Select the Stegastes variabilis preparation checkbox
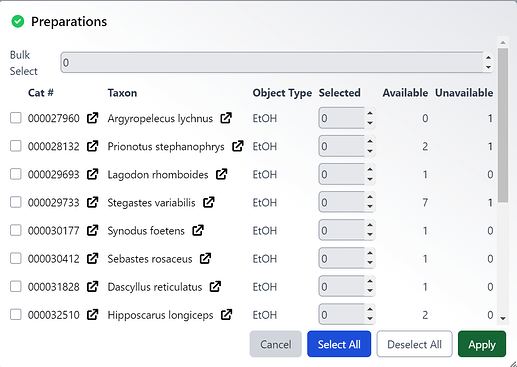517x367 pixels. coord(16,202)
